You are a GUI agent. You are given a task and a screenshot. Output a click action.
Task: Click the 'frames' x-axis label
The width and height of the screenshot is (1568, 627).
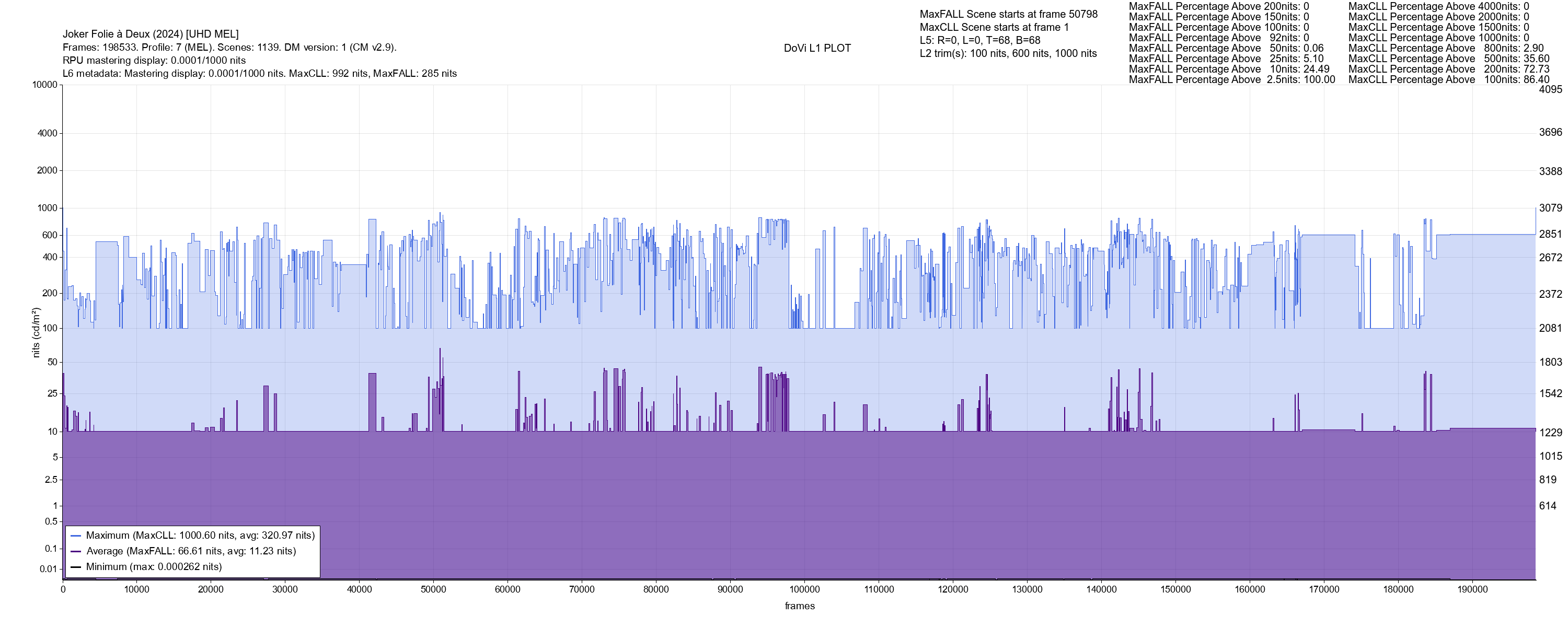click(x=799, y=606)
